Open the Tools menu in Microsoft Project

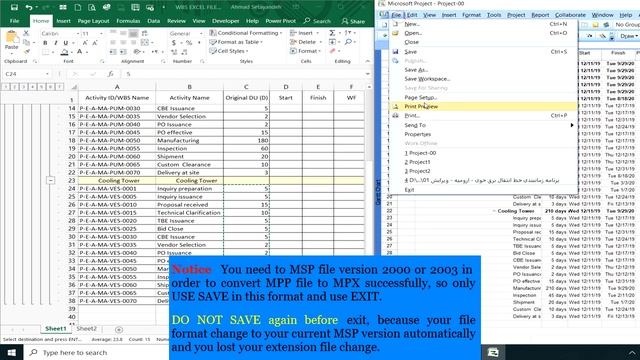pyautogui.click(x=494, y=15)
